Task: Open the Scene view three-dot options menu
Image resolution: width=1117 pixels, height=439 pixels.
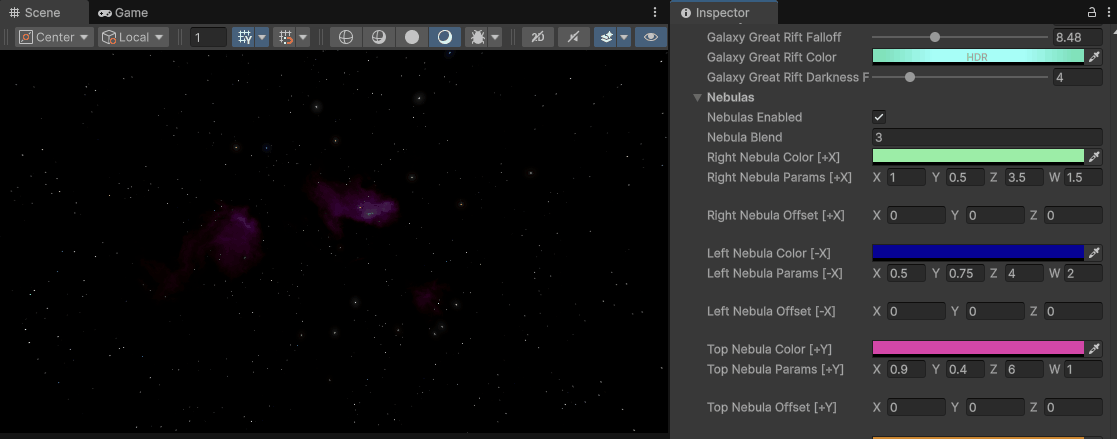Action: point(655,12)
